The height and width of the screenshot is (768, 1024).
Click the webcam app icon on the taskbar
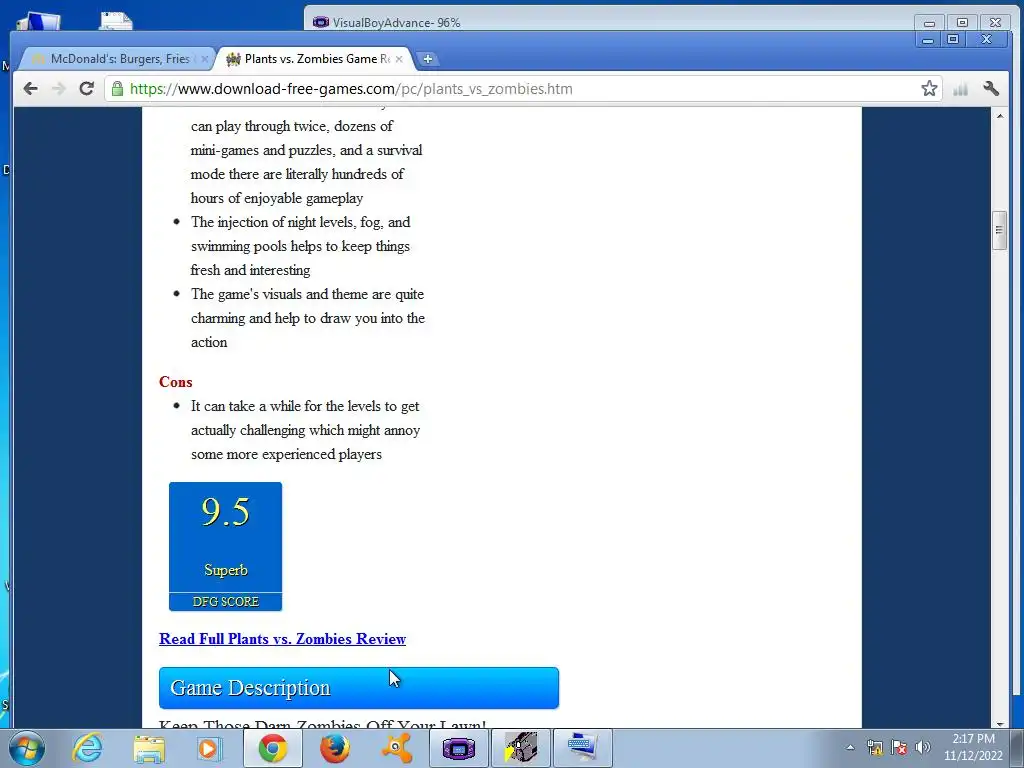coord(520,748)
